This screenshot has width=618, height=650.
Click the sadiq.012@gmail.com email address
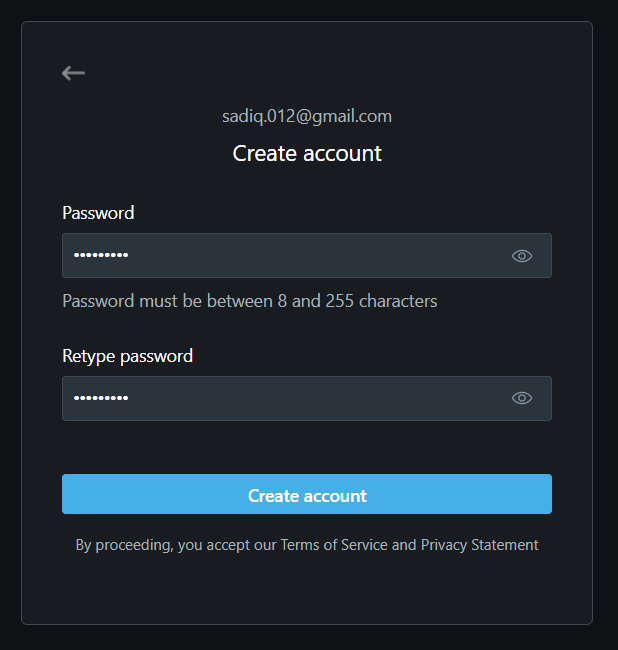307,116
